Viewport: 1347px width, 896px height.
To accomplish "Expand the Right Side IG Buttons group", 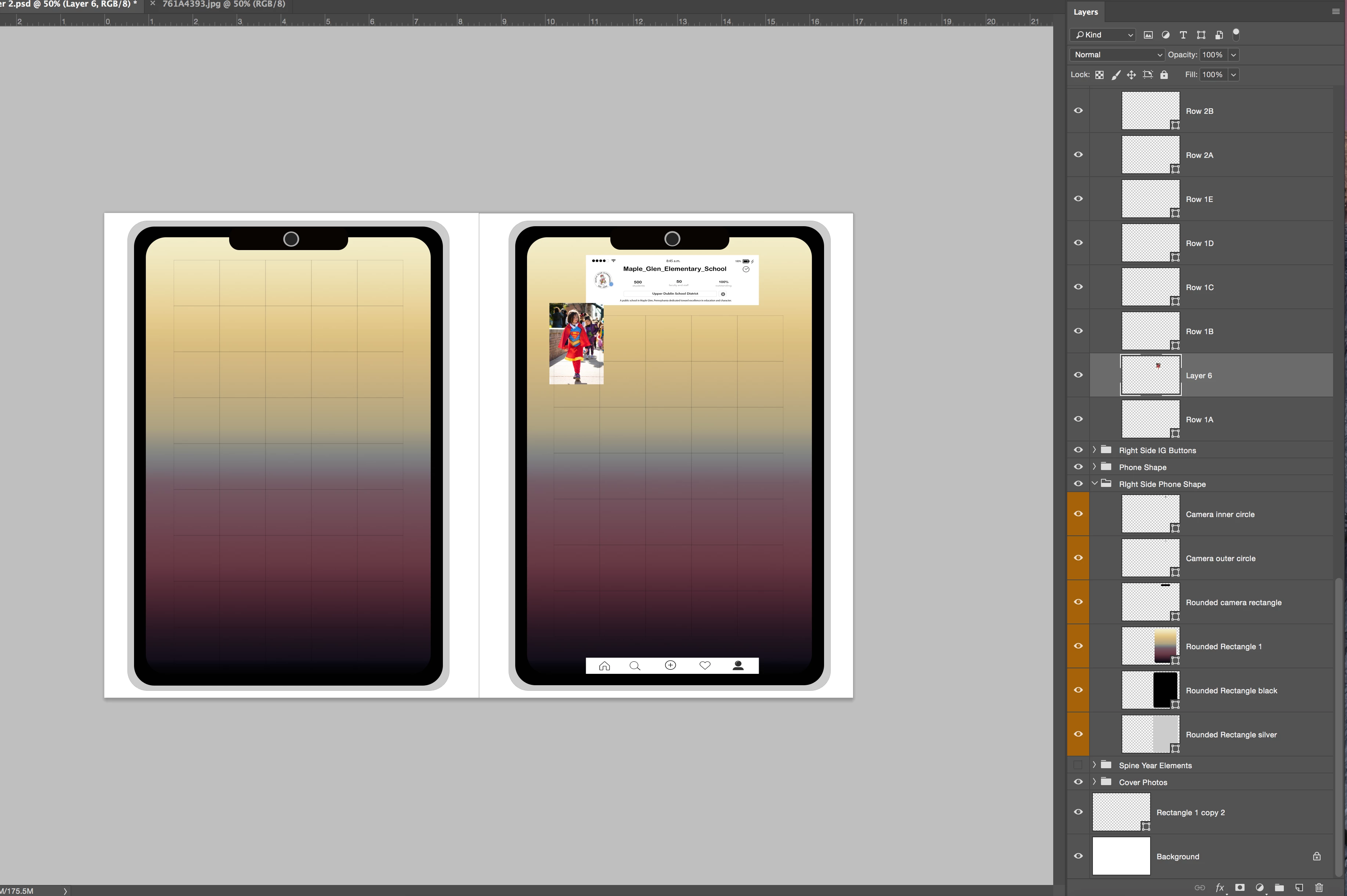I will [x=1094, y=450].
